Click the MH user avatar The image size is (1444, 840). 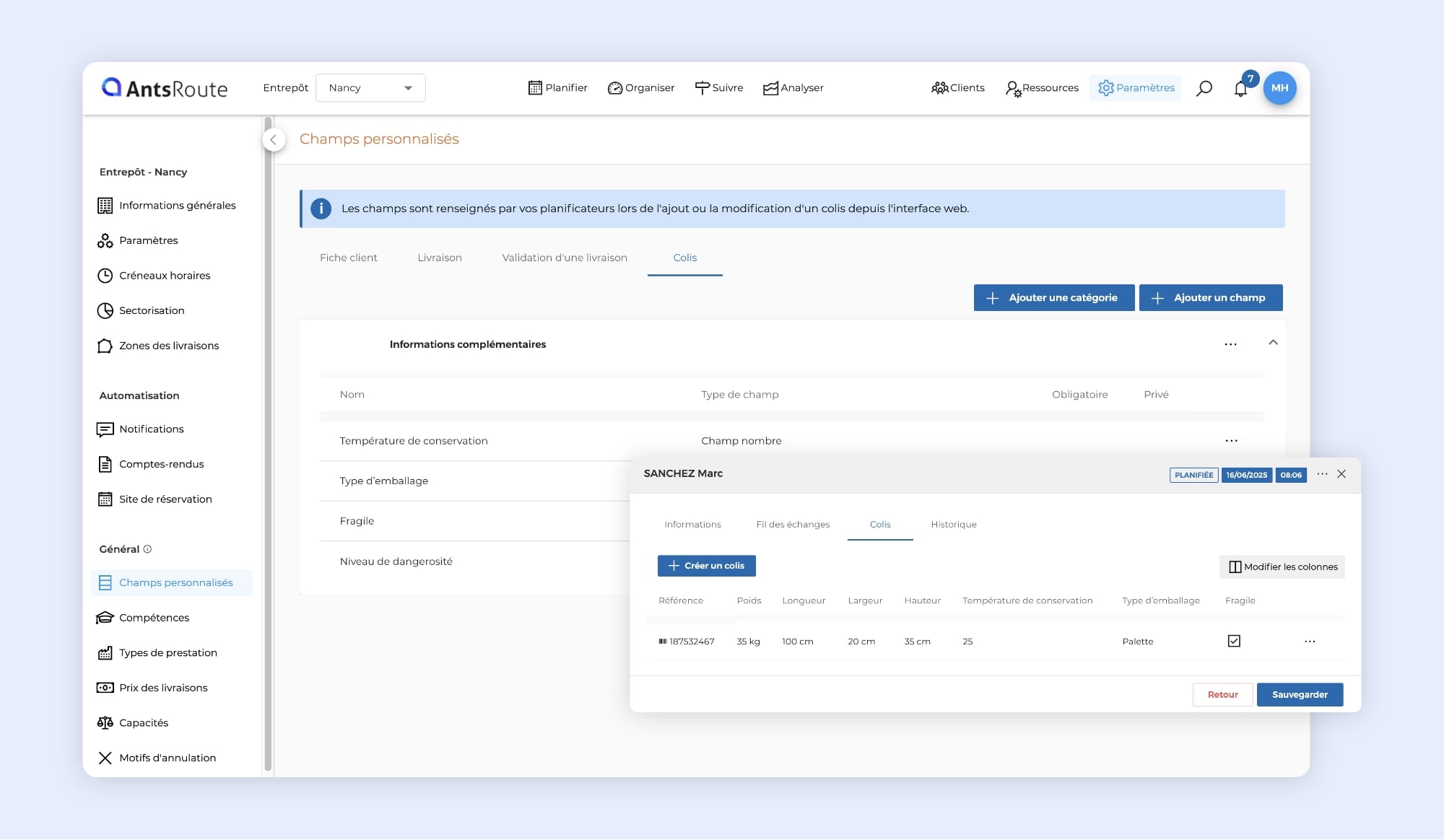click(x=1279, y=88)
